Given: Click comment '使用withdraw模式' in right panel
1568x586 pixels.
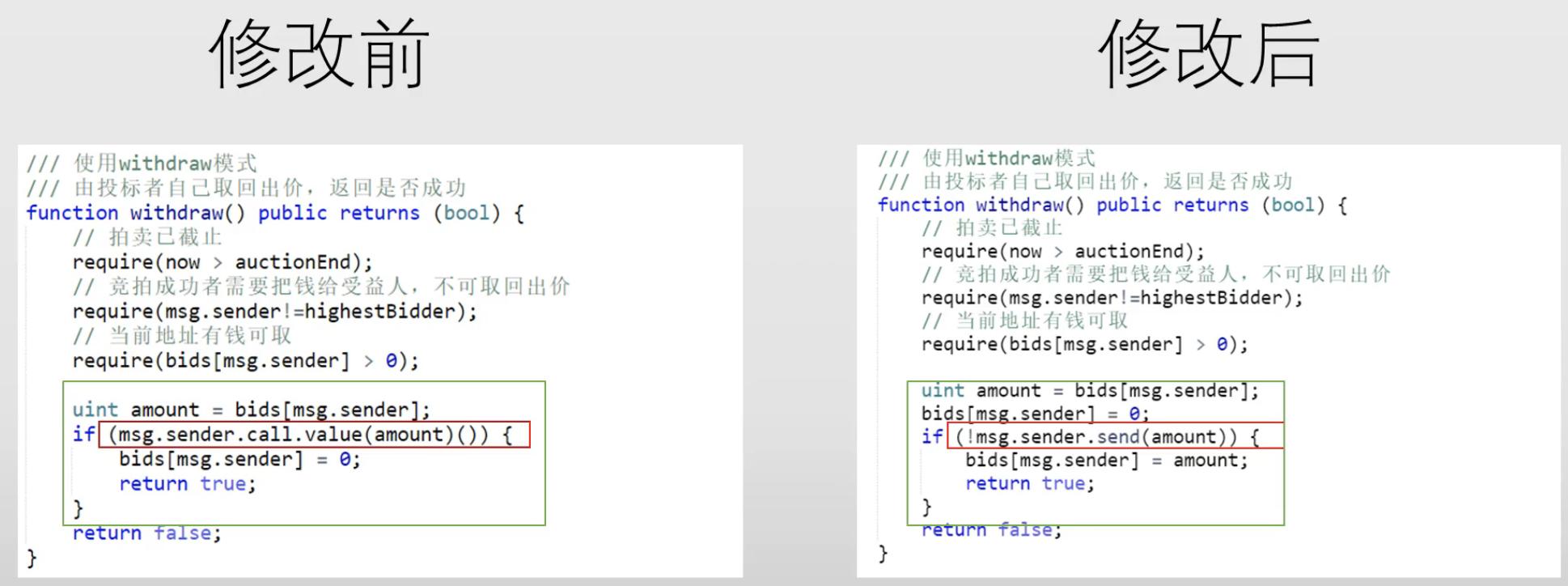Looking at the screenshot, I should [1009, 158].
